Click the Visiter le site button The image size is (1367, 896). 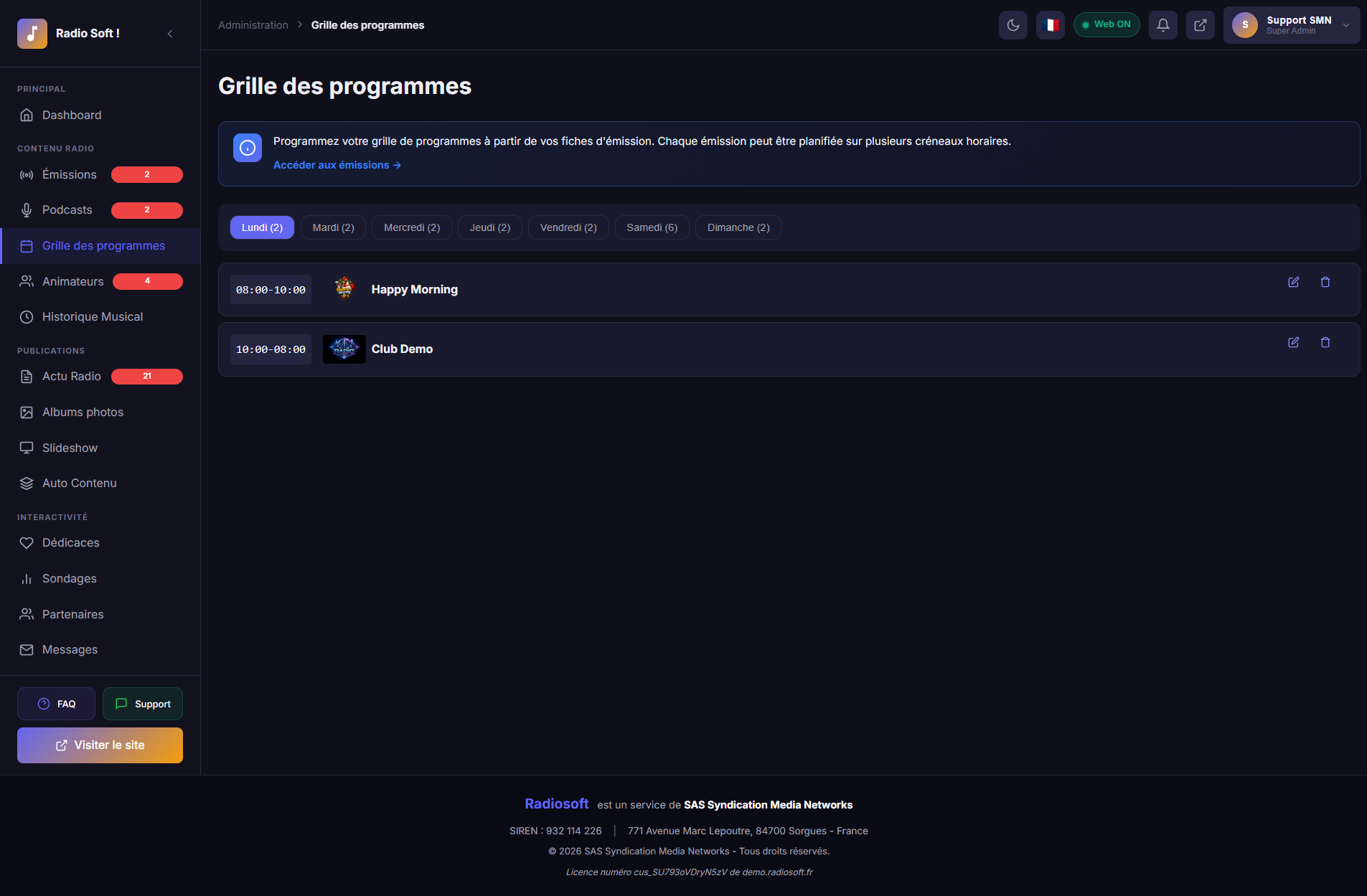pos(99,745)
